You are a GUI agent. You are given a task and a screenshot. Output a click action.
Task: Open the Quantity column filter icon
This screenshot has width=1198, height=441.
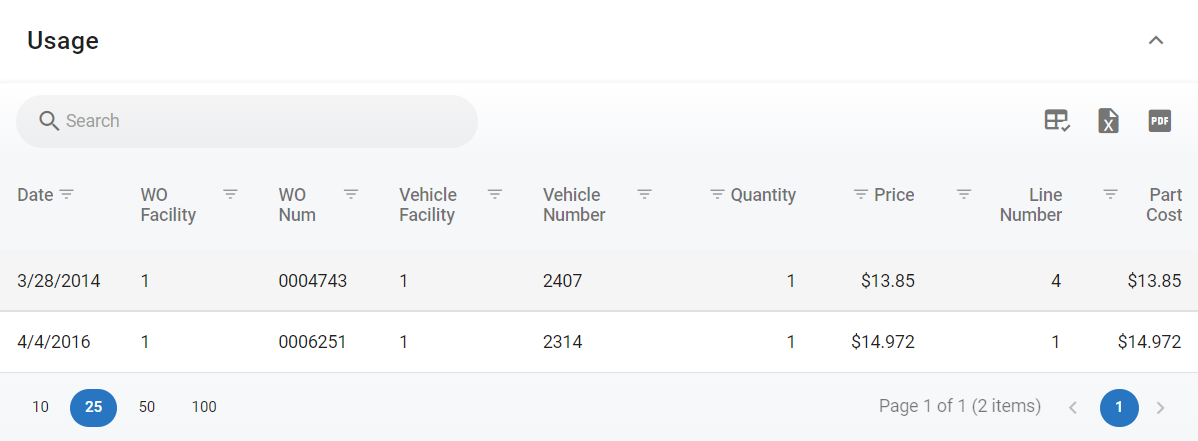pyautogui.click(x=717, y=194)
